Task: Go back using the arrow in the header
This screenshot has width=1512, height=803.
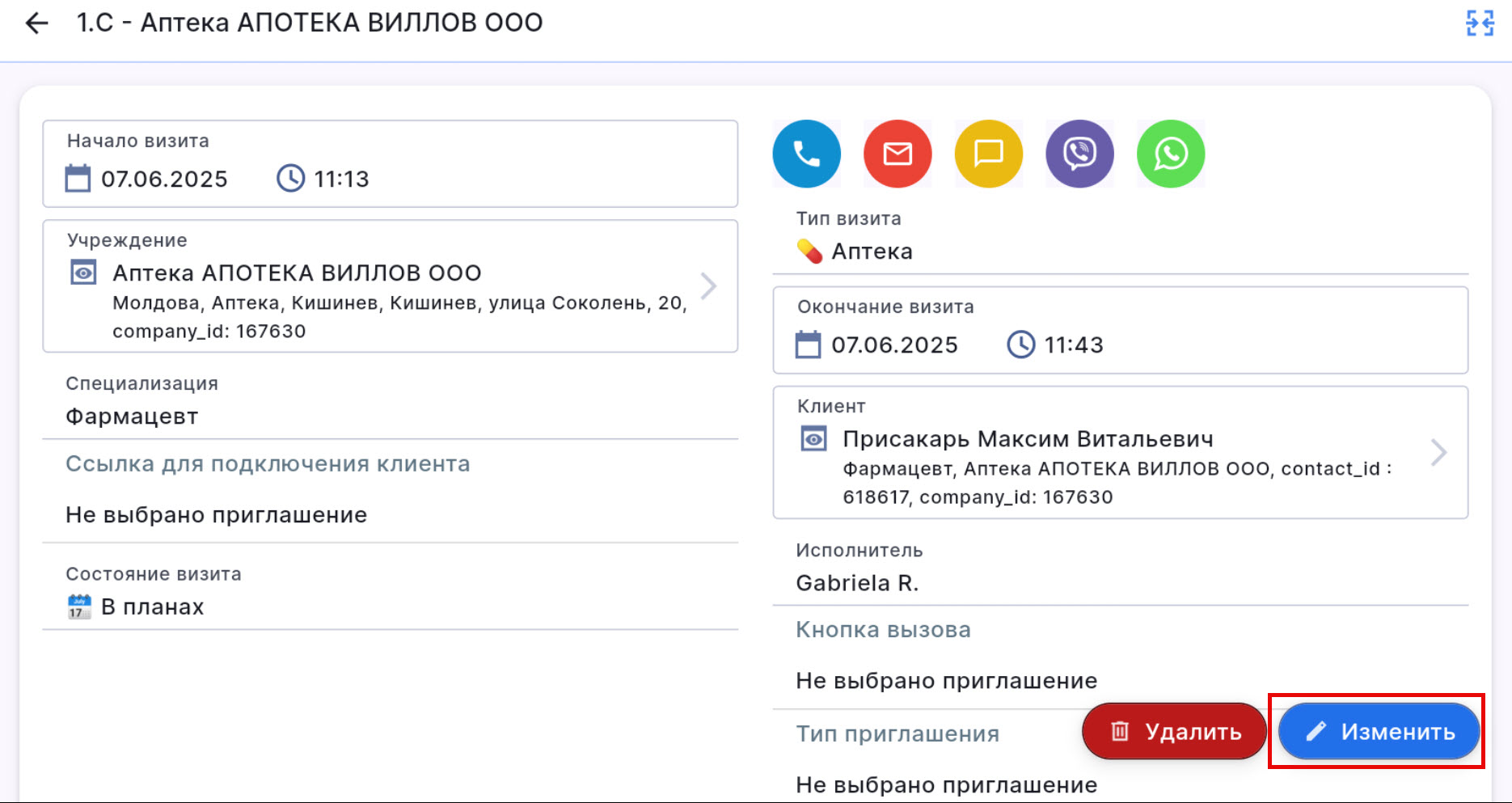Action: coord(36,22)
